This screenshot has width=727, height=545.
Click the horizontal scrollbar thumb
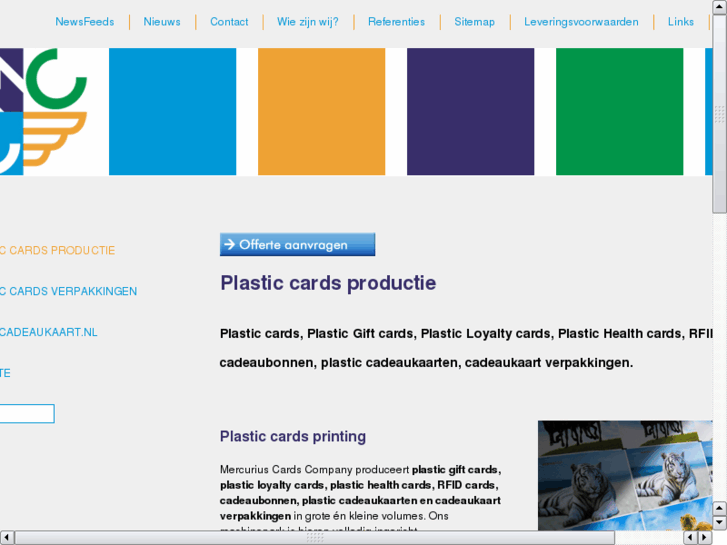coord(315,538)
